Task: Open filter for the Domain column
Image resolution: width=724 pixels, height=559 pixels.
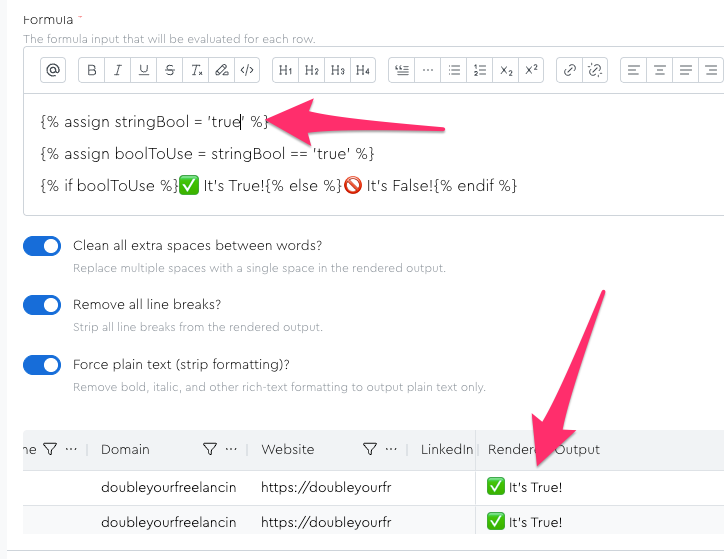Action: [209, 450]
